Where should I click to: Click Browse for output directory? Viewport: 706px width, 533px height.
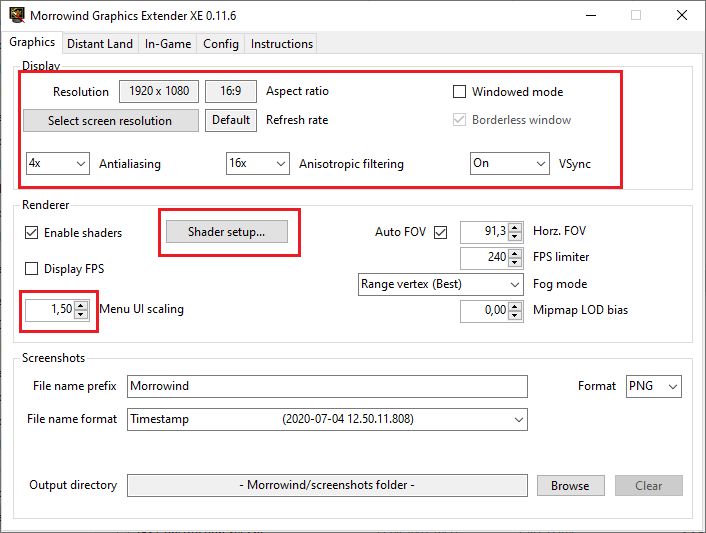(x=570, y=486)
